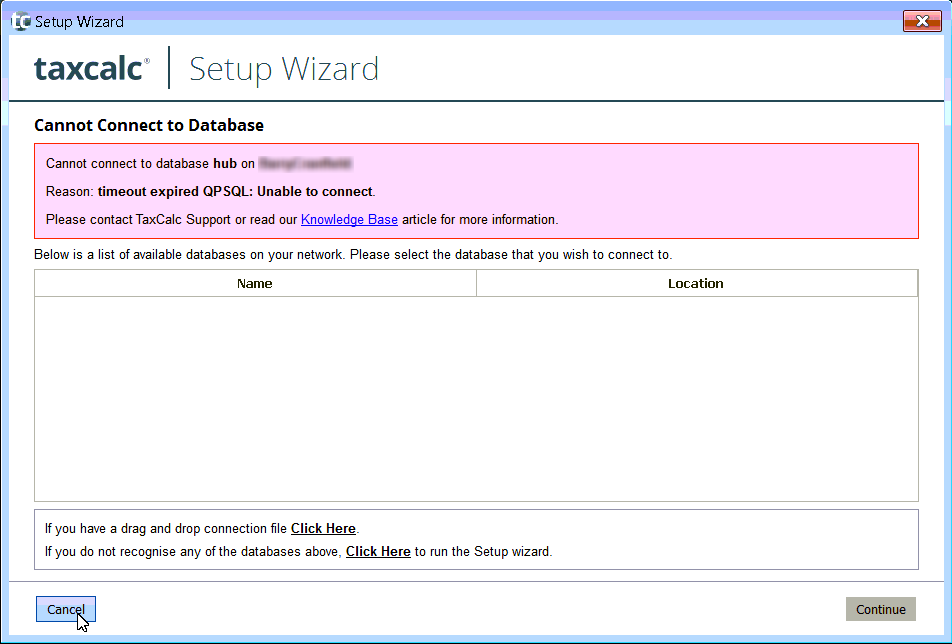Open the Knowledge Base article link
Viewport: 952px width, 644px height.
pyautogui.click(x=348, y=219)
